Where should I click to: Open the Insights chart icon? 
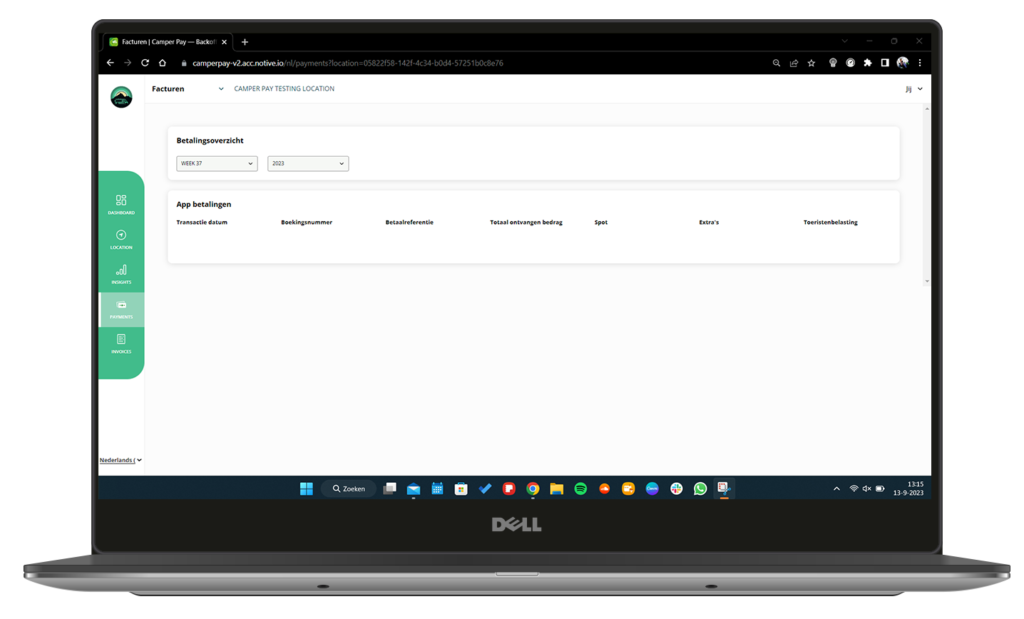[121, 271]
